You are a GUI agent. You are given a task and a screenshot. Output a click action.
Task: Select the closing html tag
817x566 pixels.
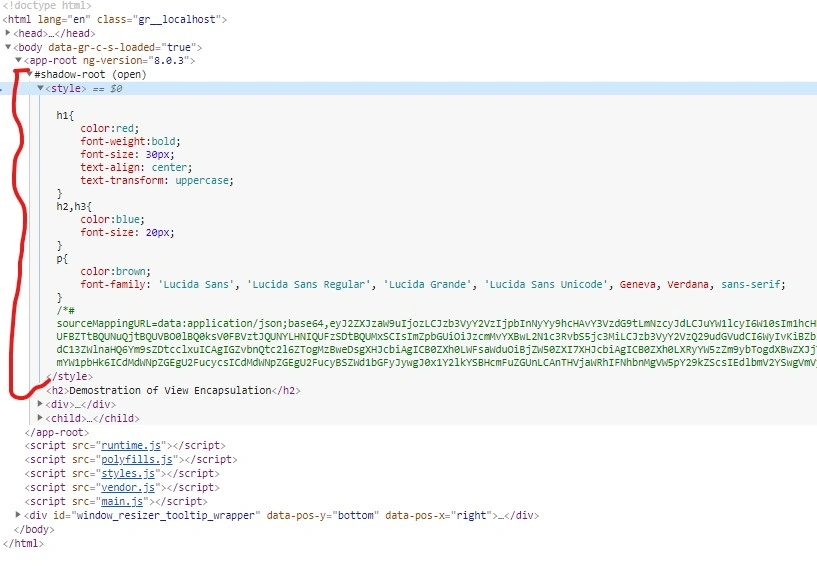(x=23, y=544)
